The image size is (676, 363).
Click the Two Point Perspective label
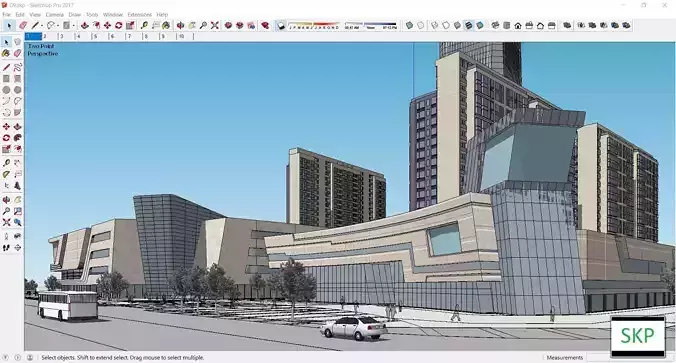42,50
